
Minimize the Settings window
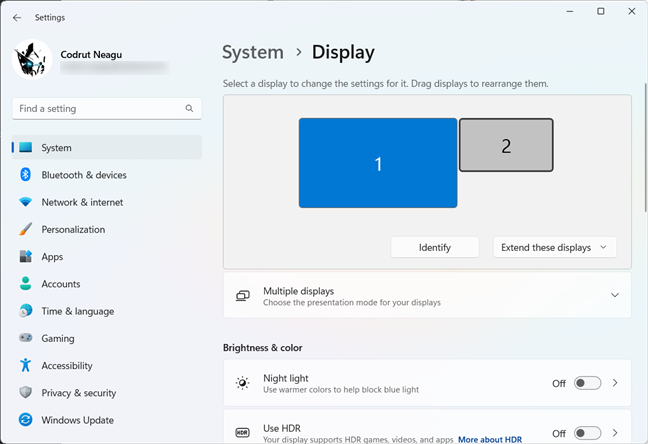tap(569, 11)
